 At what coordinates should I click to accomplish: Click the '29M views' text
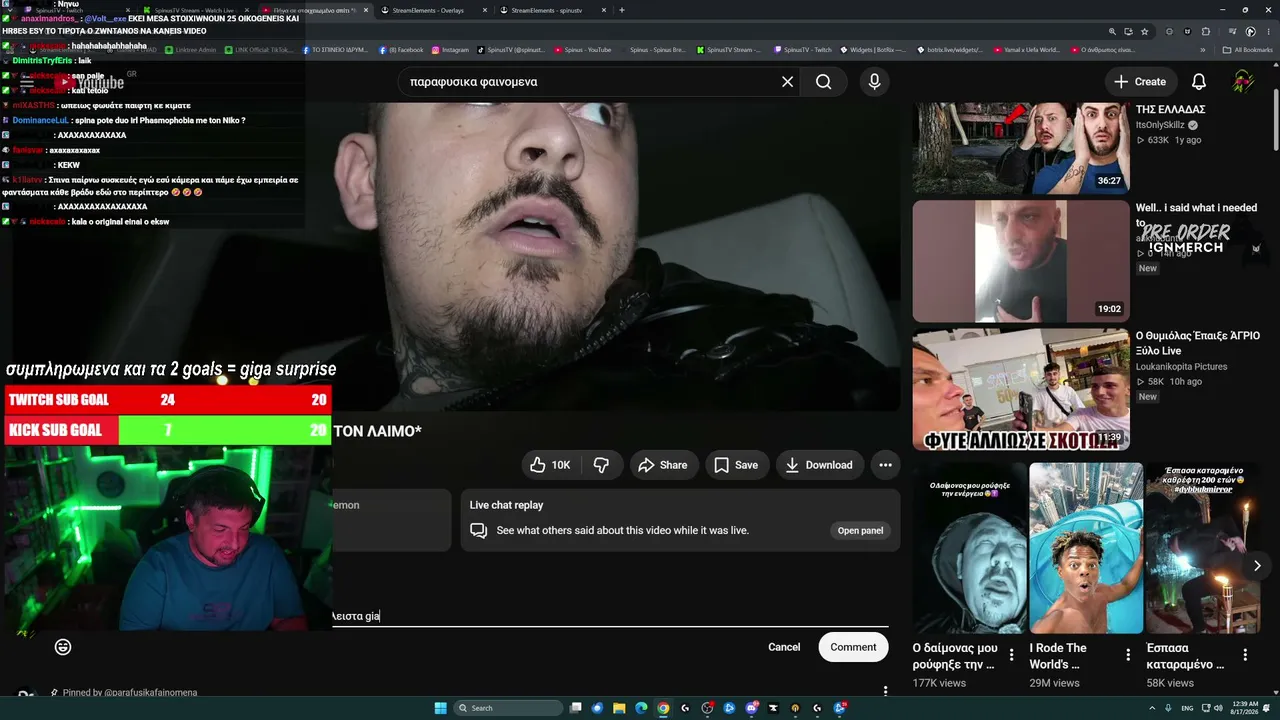(x=1054, y=683)
